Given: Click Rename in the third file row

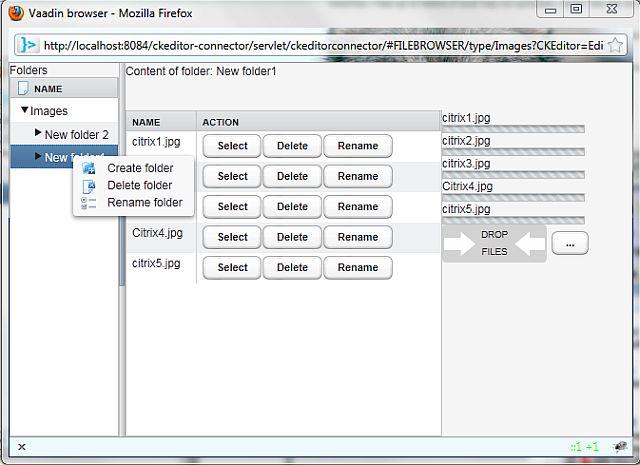Looking at the screenshot, I should (358, 207).
